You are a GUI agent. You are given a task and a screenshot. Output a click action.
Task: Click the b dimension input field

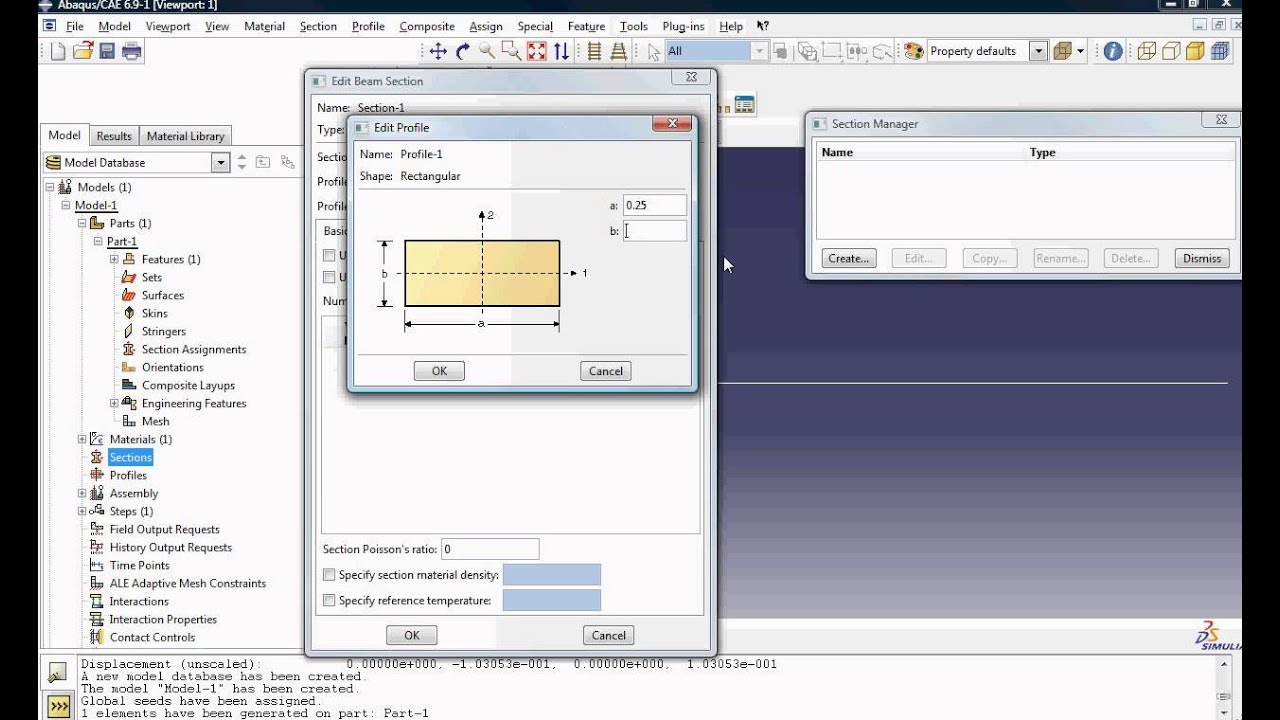point(655,231)
